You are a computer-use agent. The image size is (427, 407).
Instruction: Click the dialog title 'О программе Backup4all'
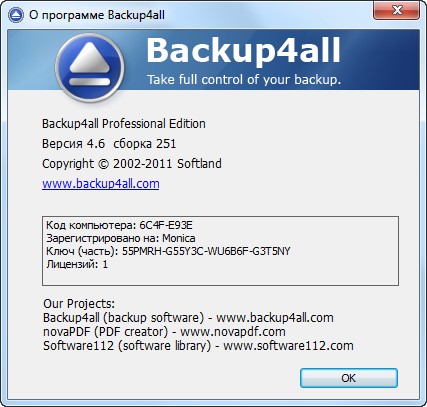pos(97,15)
